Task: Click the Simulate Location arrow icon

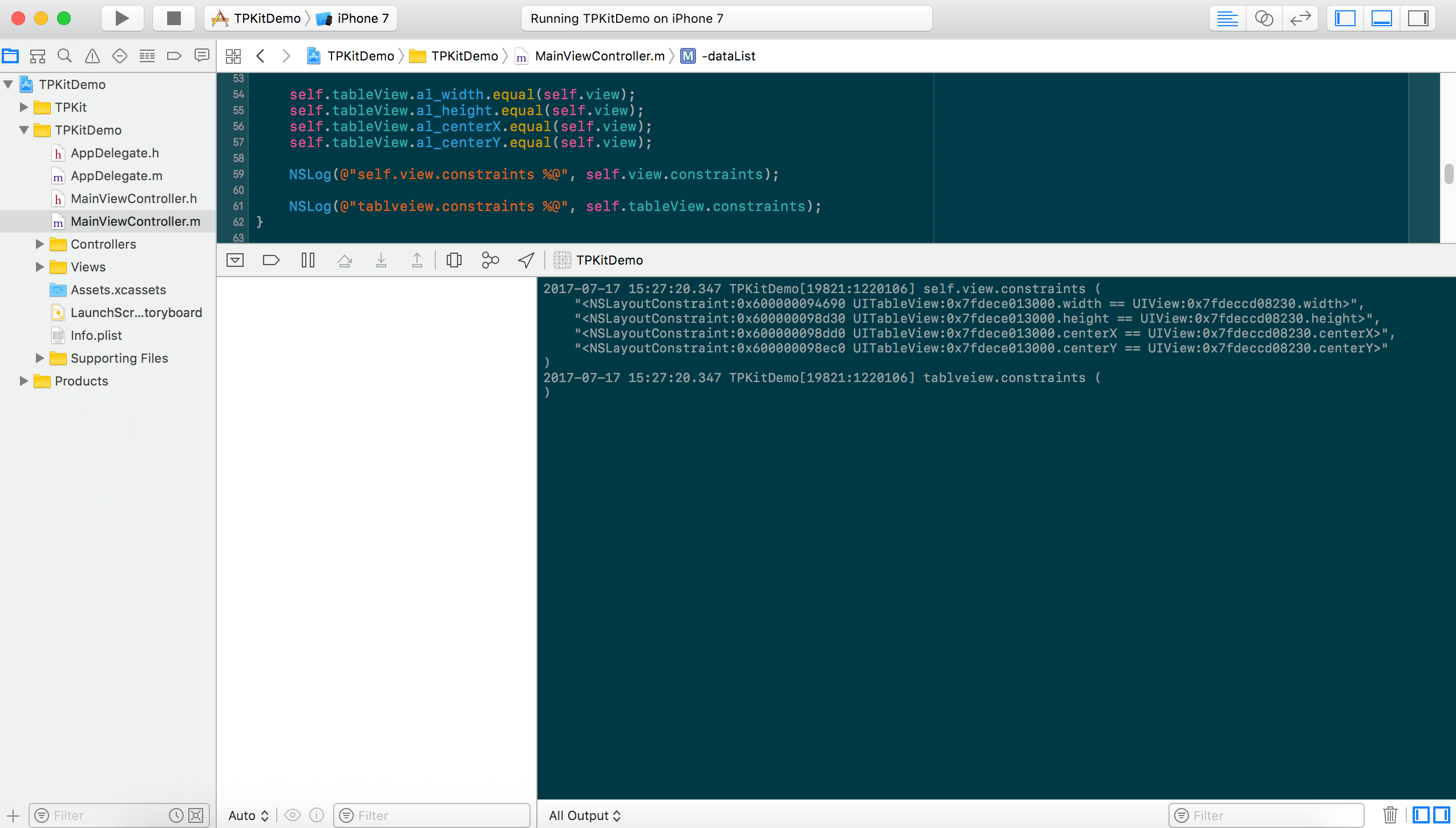Action: click(x=526, y=260)
